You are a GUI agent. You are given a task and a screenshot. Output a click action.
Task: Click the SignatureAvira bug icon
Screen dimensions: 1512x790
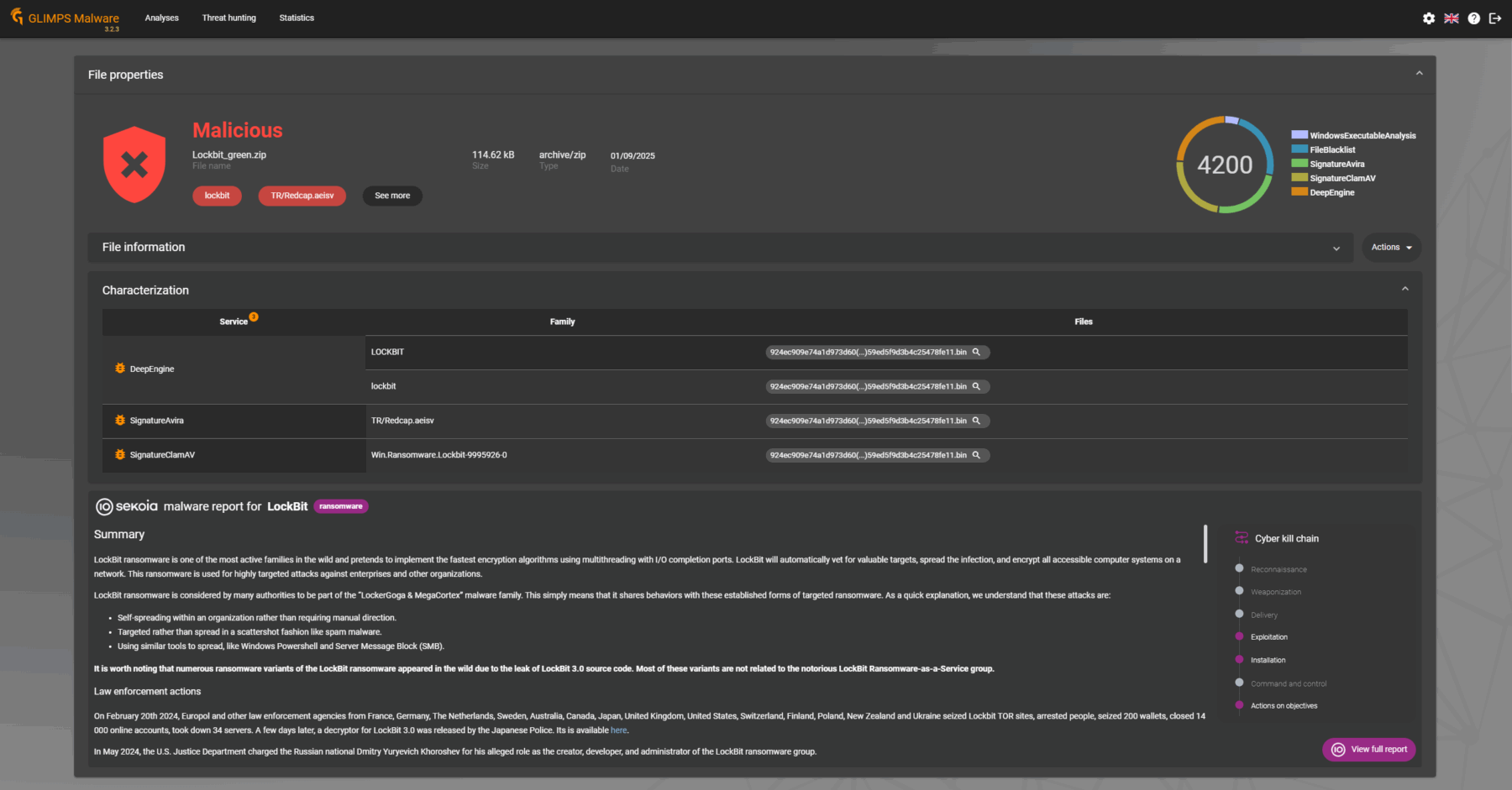(x=120, y=421)
